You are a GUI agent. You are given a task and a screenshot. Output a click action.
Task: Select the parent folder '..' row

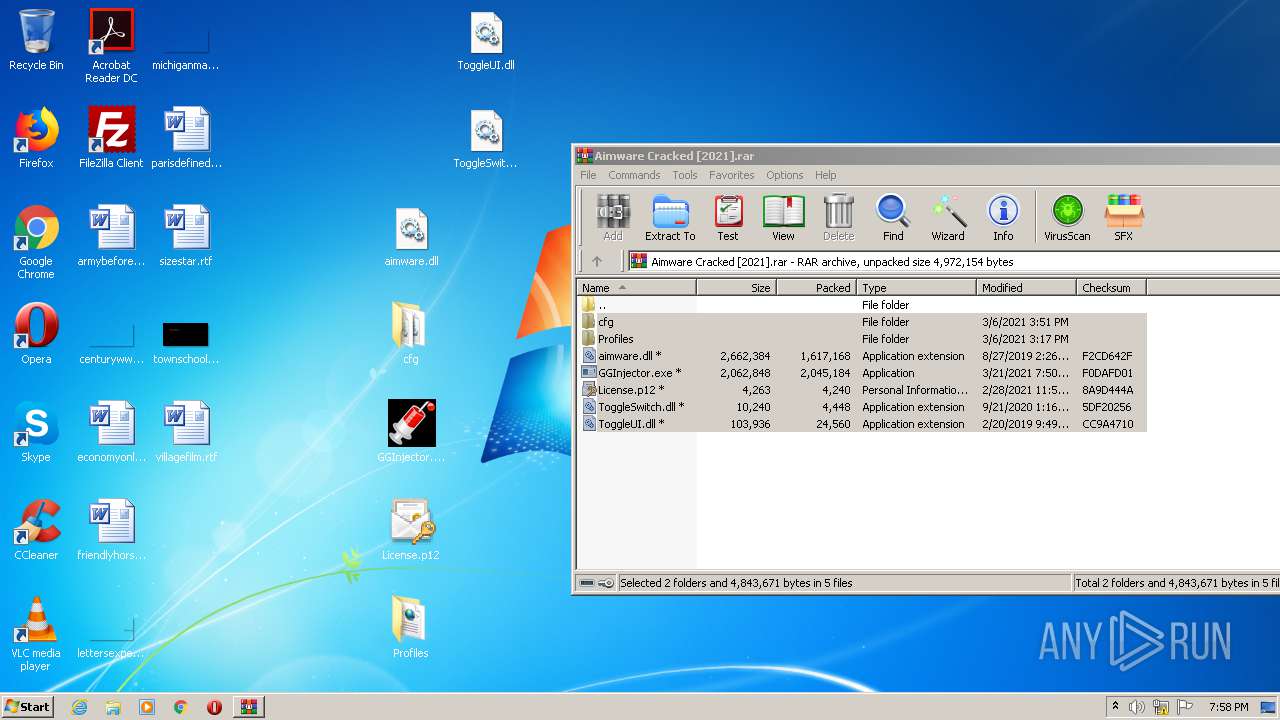[862, 305]
